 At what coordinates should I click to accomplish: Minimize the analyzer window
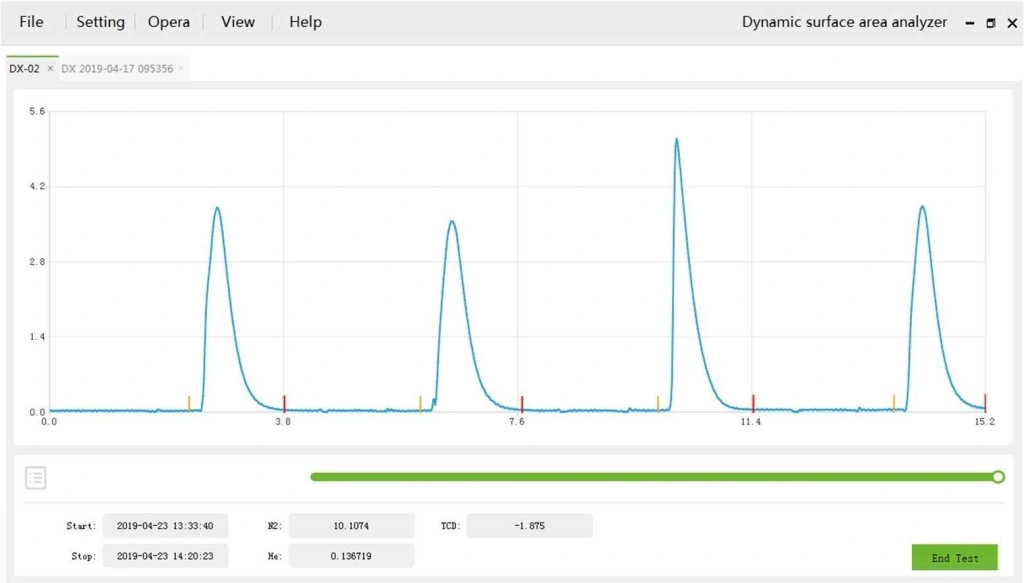(x=970, y=23)
